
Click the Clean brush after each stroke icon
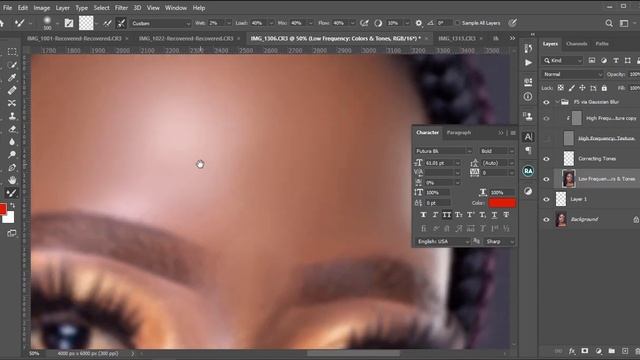pos(121,23)
